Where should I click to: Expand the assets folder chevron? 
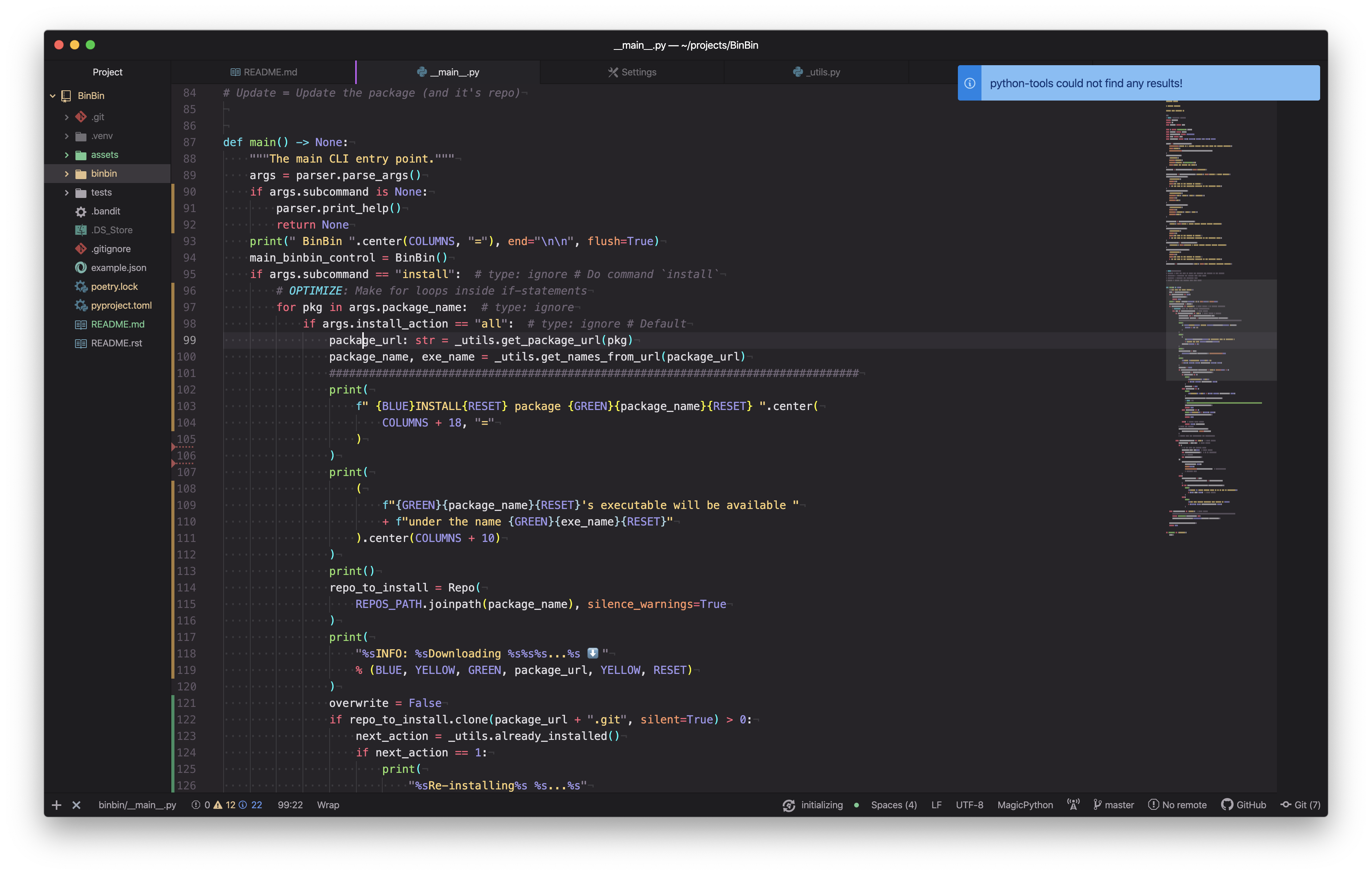point(67,155)
